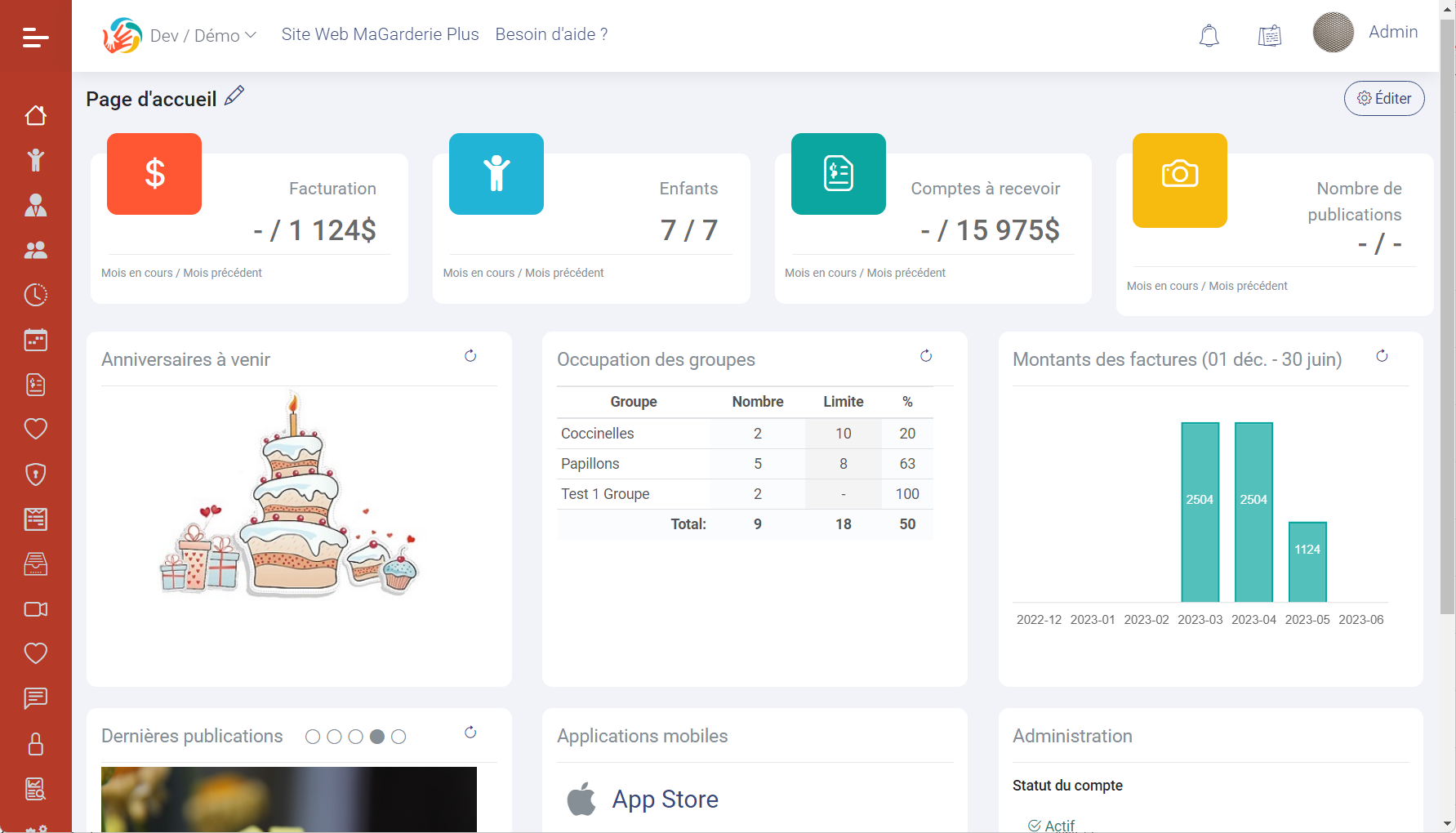Click the 2023-05 invoice bar 1124
The width and height of the screenshot is (1456, 833).
pos(1307,562)
